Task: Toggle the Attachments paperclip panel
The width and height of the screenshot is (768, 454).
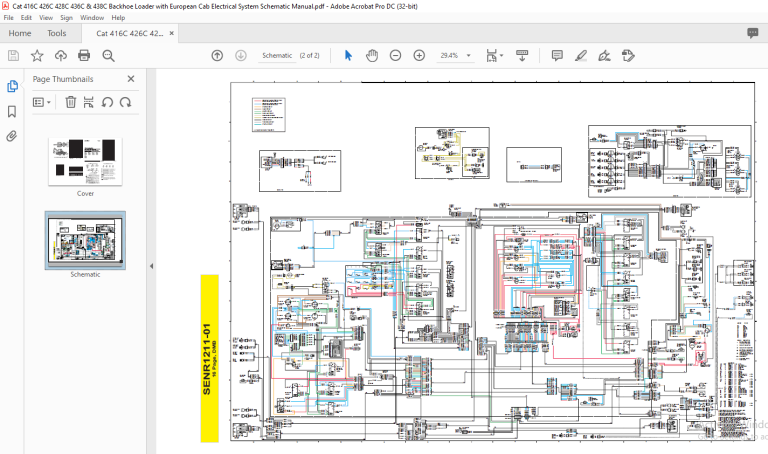Action: pos(12,136)
